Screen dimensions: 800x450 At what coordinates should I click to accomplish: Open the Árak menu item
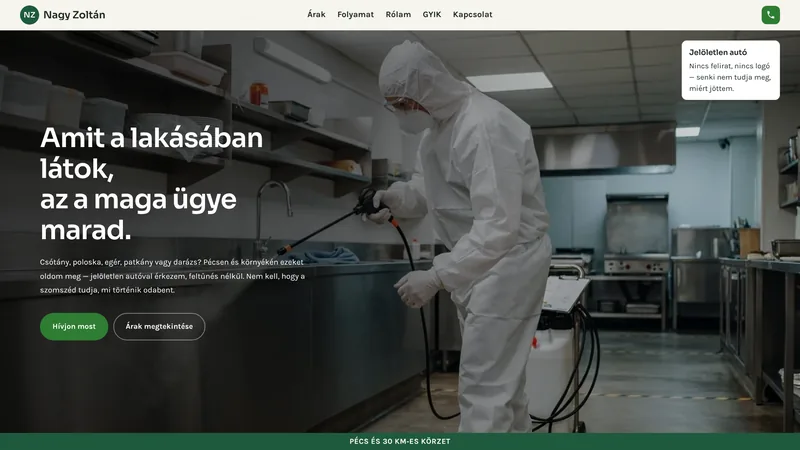[x=316, y=14]
